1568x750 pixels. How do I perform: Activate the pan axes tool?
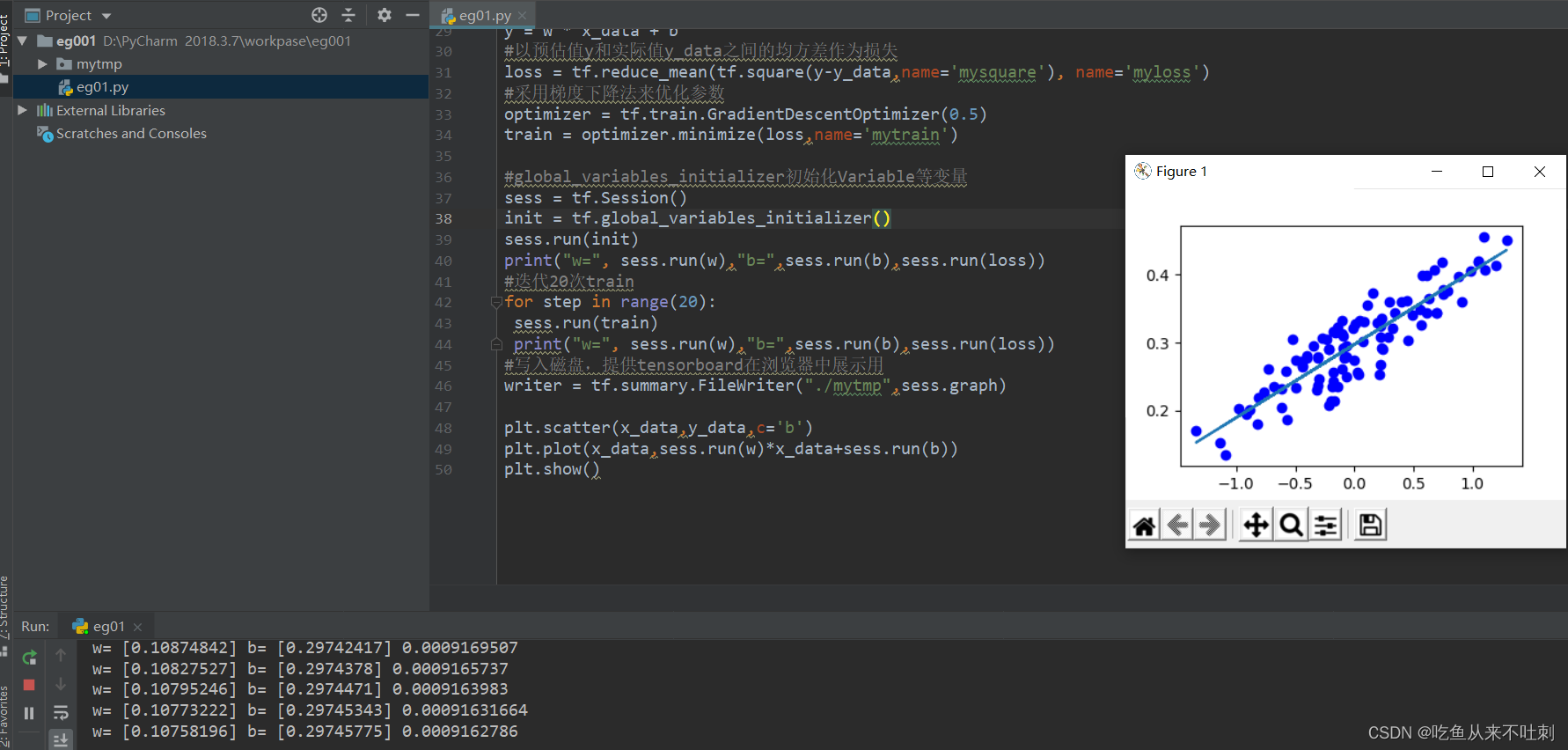(x=1256, y=526)
